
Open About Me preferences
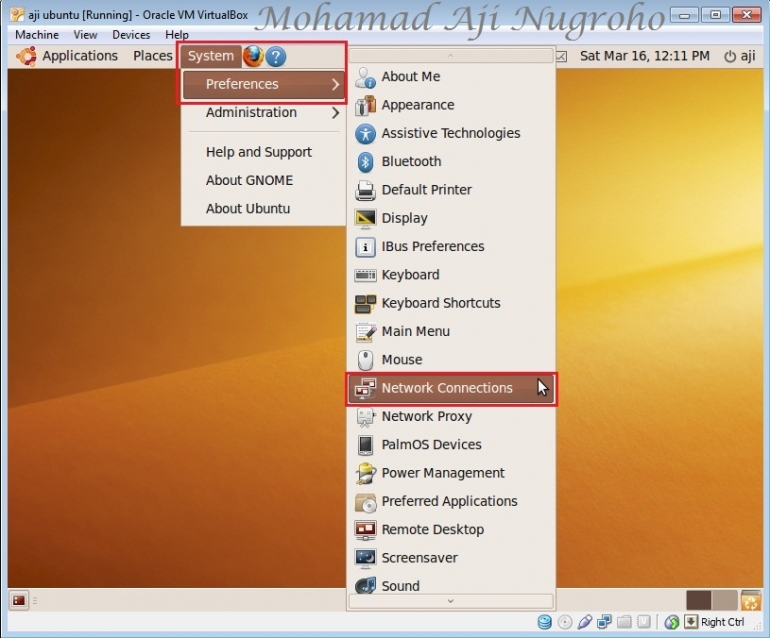coord(451,77)
